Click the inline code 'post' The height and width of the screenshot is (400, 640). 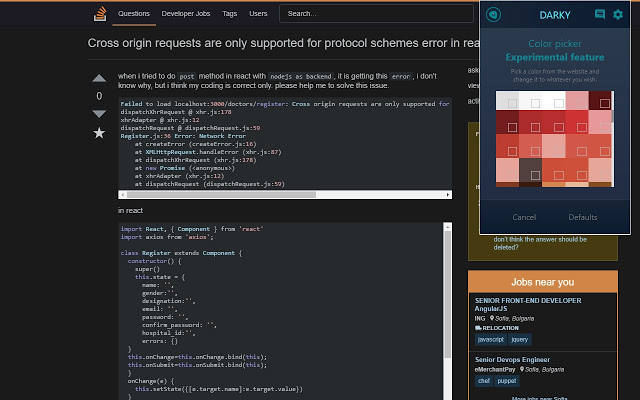(x=187, y=76)
